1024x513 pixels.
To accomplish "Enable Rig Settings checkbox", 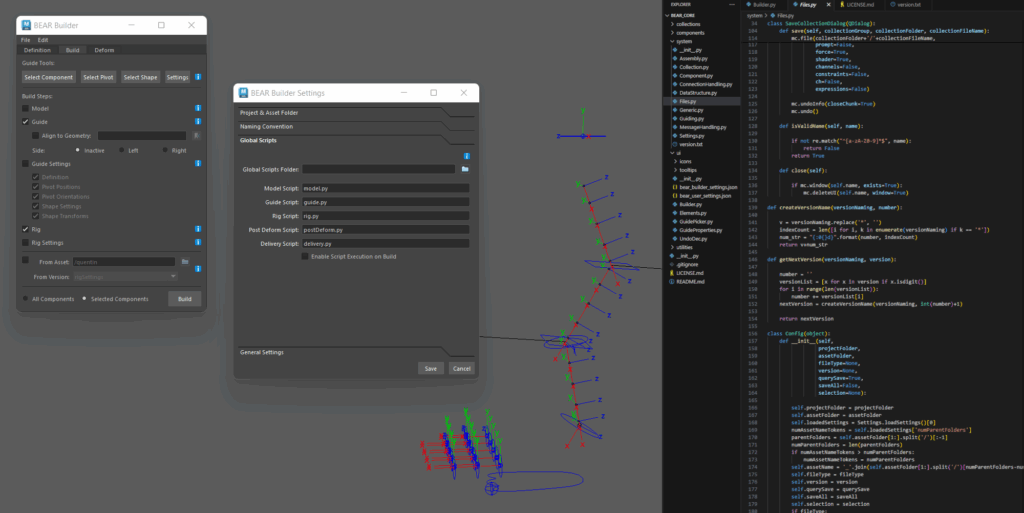I will click(25, 243).
